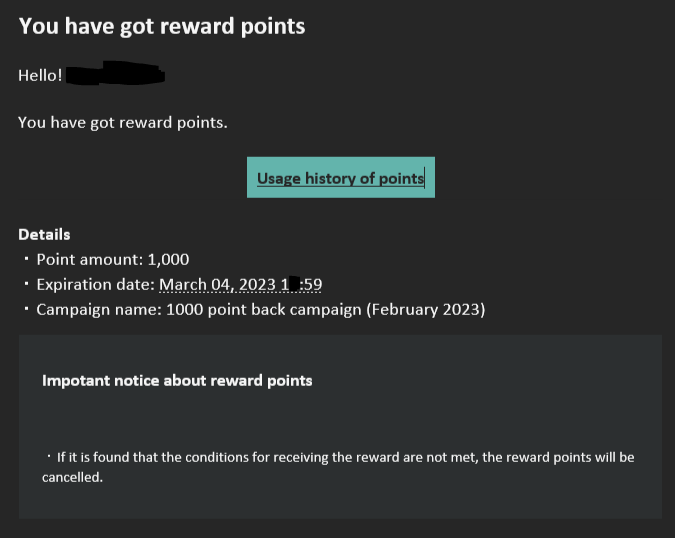Image resolution: width=675 pixels, height=538 pixels.
Task: Click the underlined March 04, 2023 date
Action: (x=217, y=284)
